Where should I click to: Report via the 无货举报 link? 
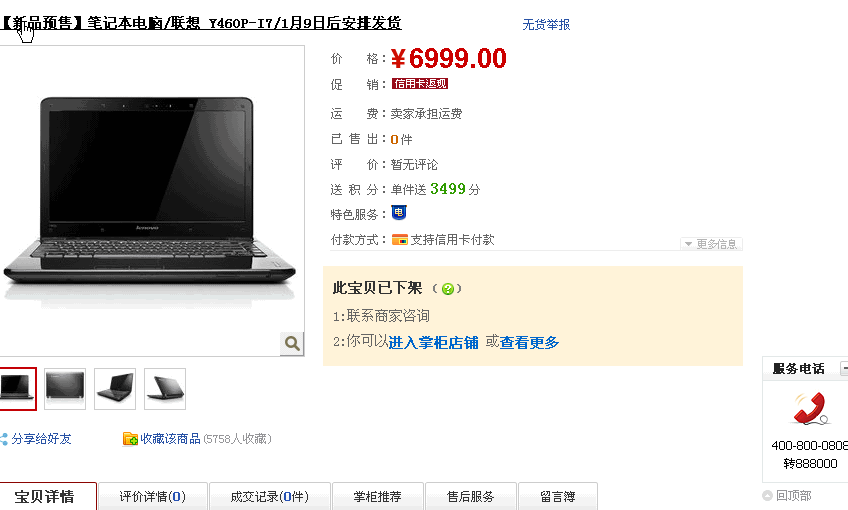[x=546, y=24]
